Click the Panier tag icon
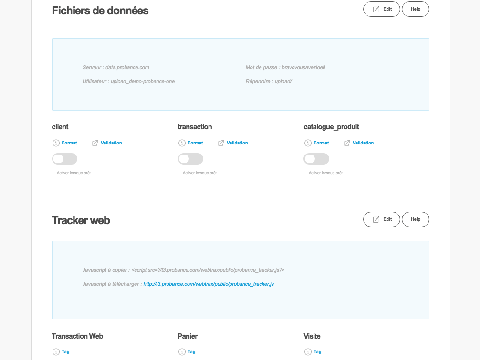 [182, 352]
